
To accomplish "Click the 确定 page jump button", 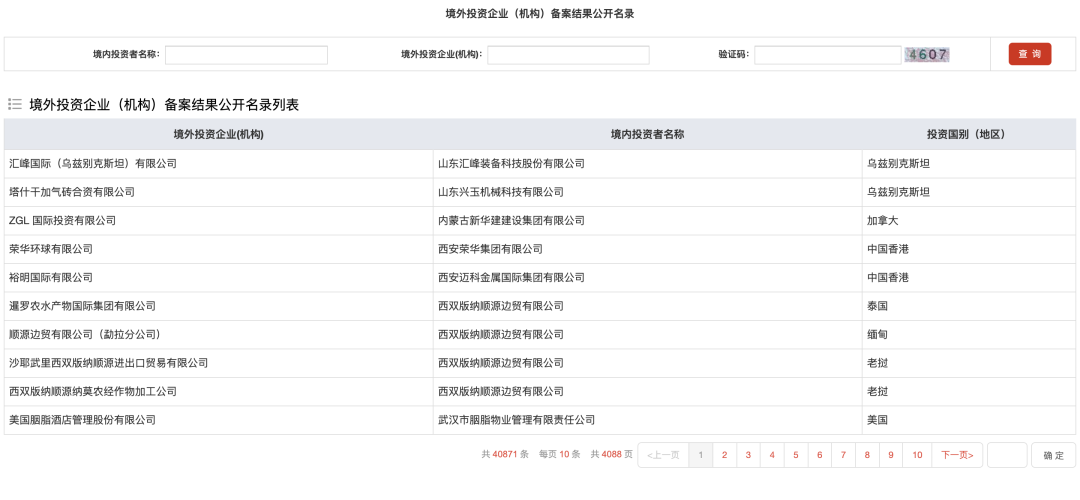I will click(1053, 455).
